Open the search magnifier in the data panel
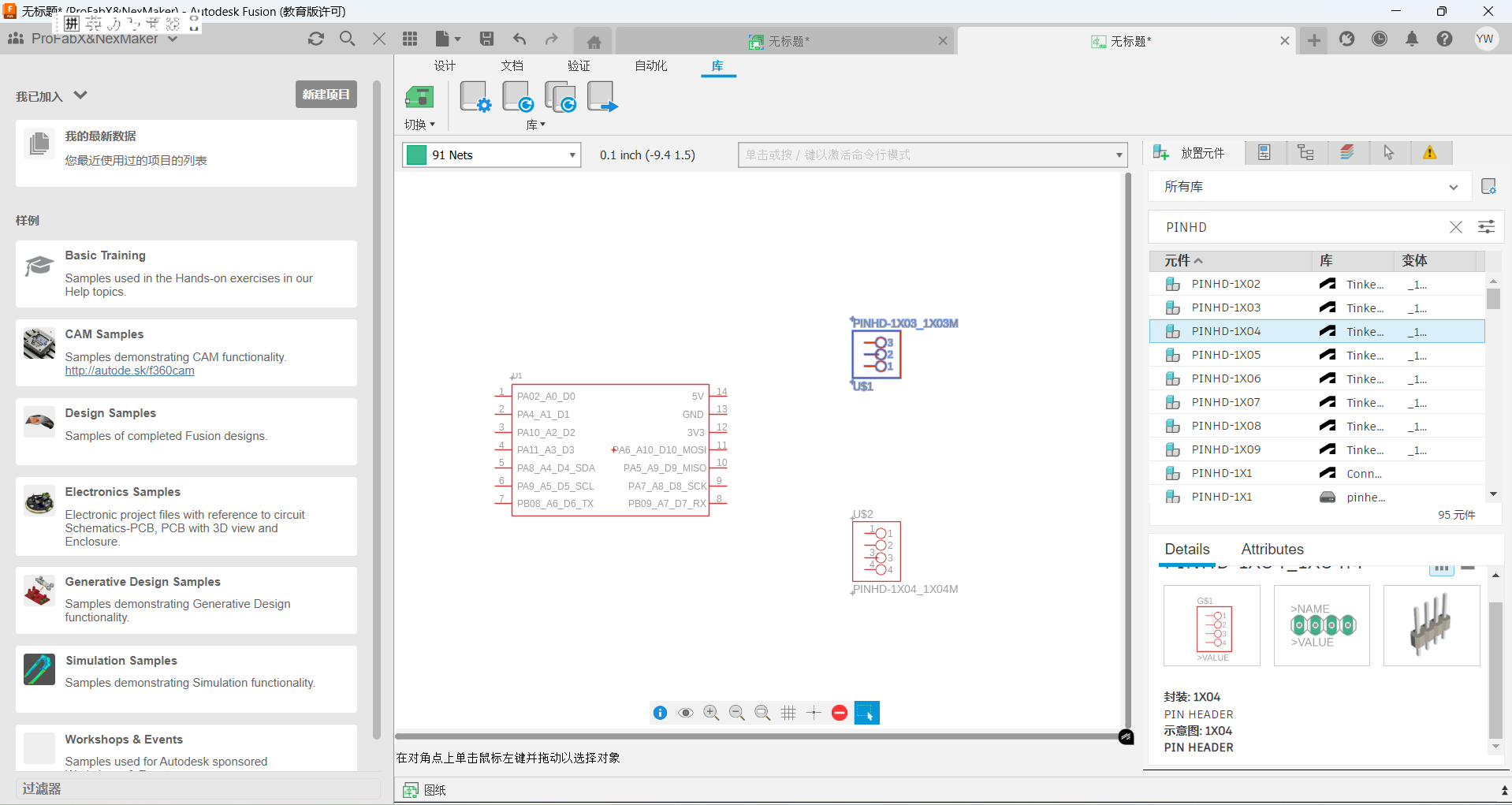This screenshot has width=1512, height=805. click(348, 39)
